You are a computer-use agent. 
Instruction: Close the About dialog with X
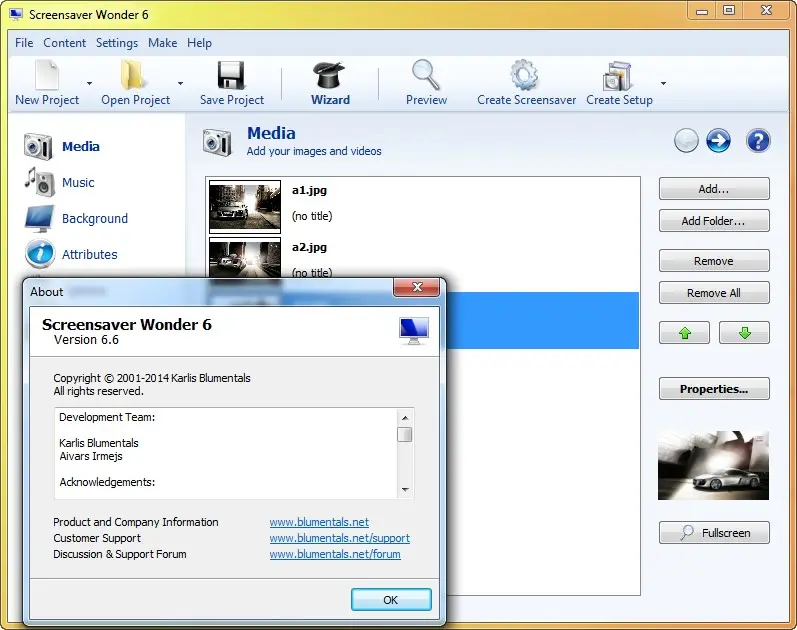pyautogui.click(x=417, y=287)
